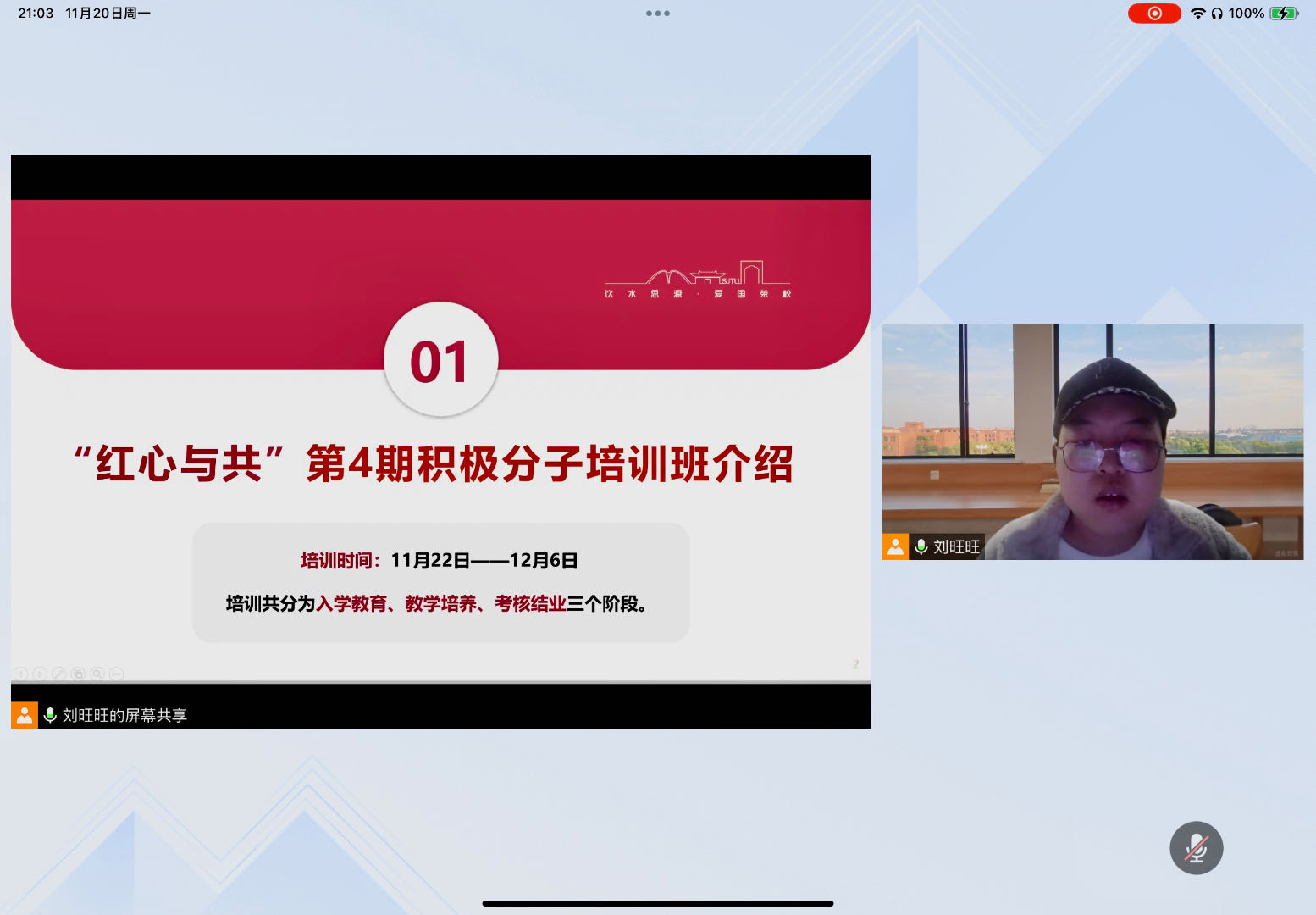The image size is (1316, 915).
Task: Click the green microphone icon beside 刘旺旺
Action: (921, 546)
